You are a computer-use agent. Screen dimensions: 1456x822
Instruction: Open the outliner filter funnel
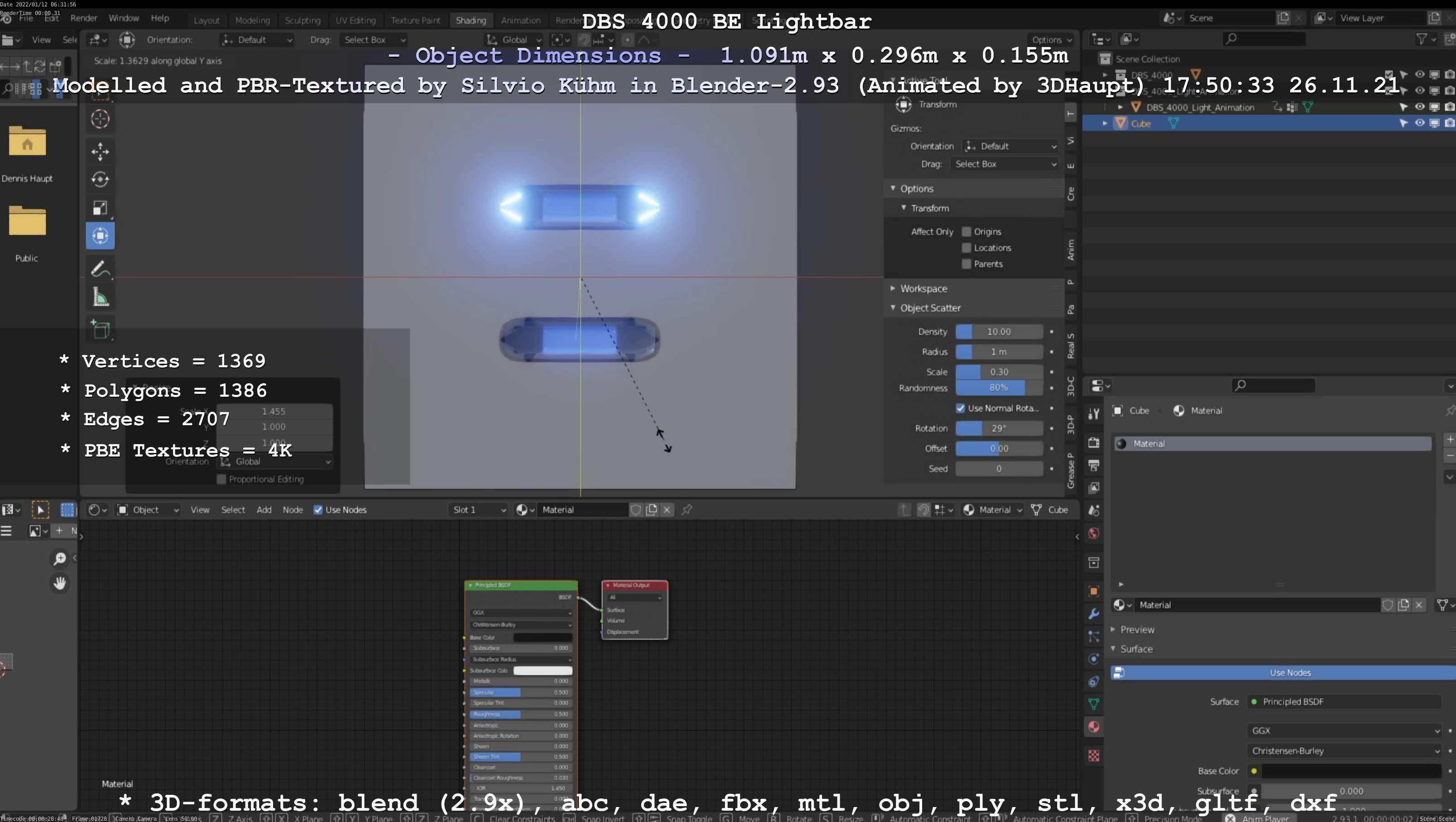pos(1422,39)
